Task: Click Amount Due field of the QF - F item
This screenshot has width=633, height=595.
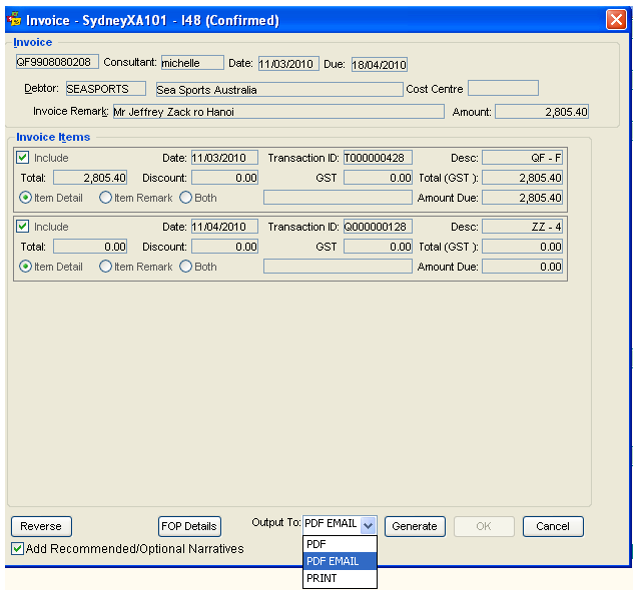Action: [522, 198]
